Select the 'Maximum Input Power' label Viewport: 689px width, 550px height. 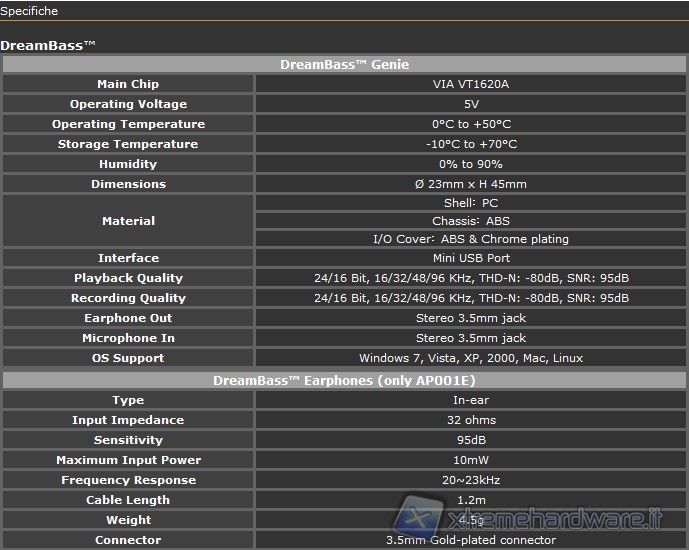pos(128,460)
